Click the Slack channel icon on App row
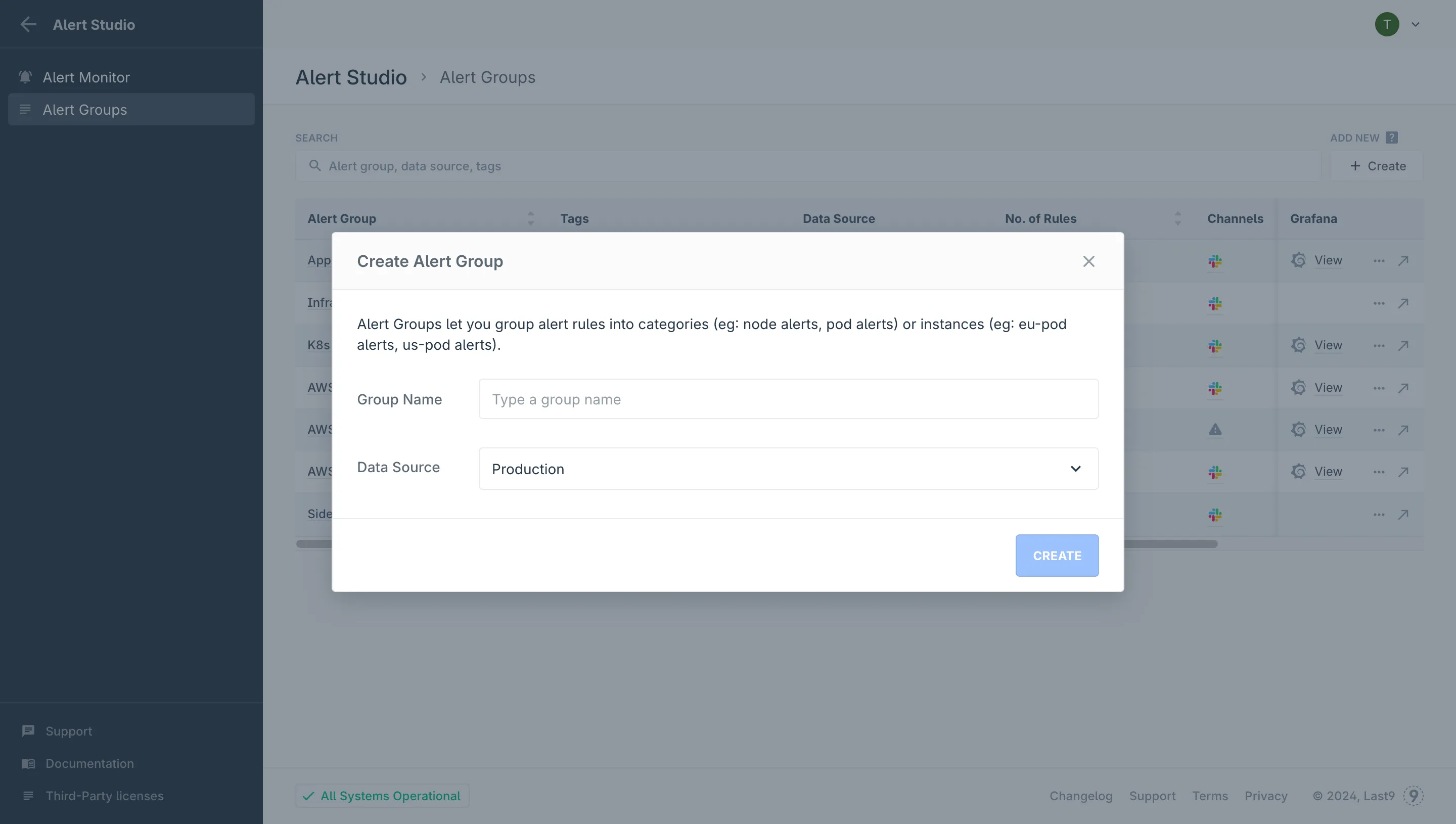Screen dimensions: 1456x824 [x=1215, y=260]
